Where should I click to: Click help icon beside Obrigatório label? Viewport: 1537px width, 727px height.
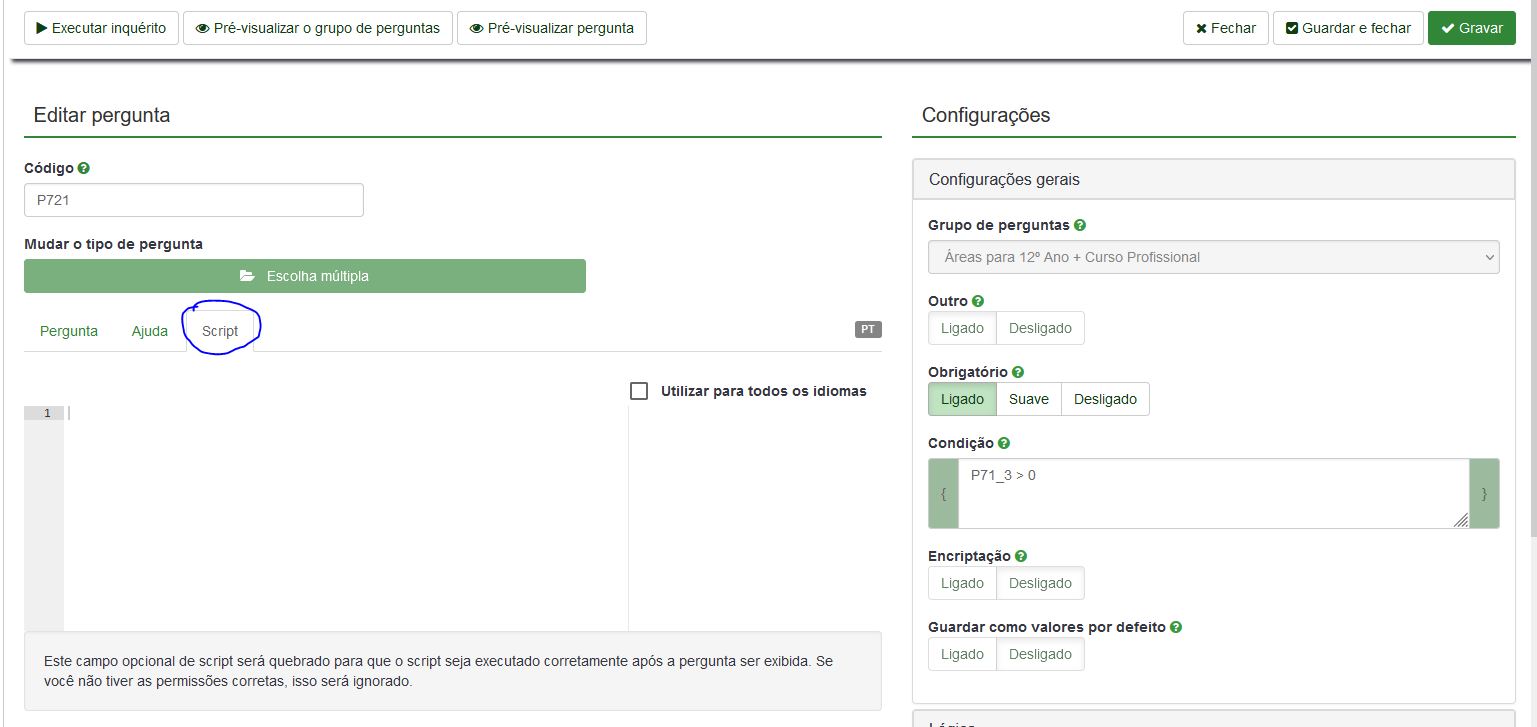[x=1018, y=372]
